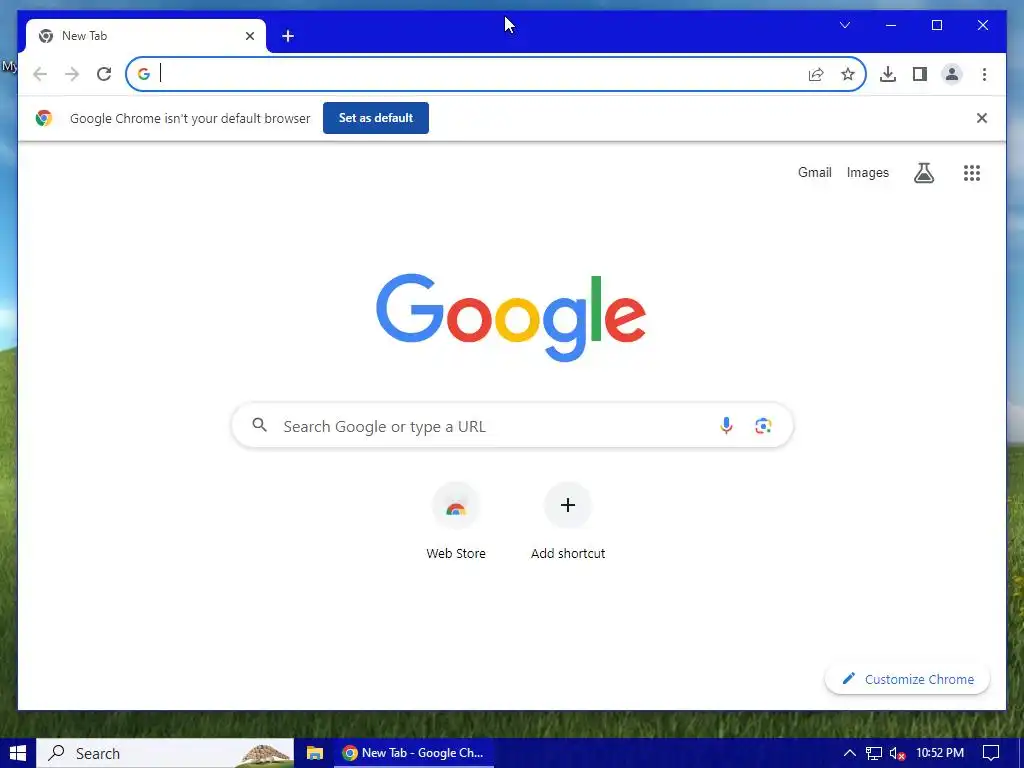
Task: Select Chrome New Tab taskbar button
Action: [x=414, y=753]
